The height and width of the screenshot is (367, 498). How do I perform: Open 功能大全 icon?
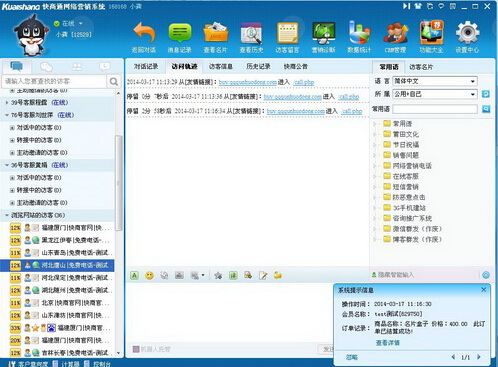pos(431,33)
